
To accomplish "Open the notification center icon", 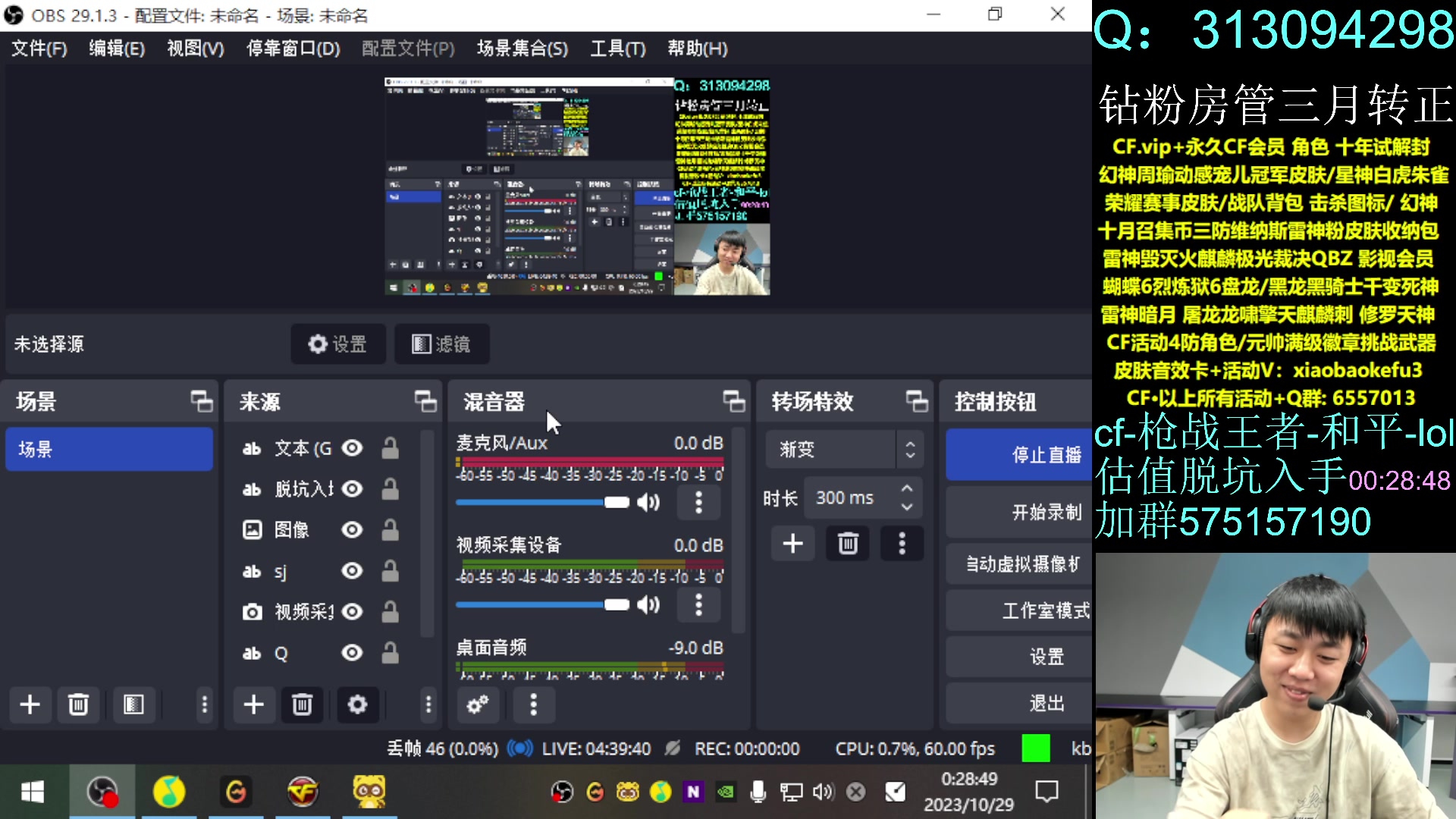I will 1046,792.
